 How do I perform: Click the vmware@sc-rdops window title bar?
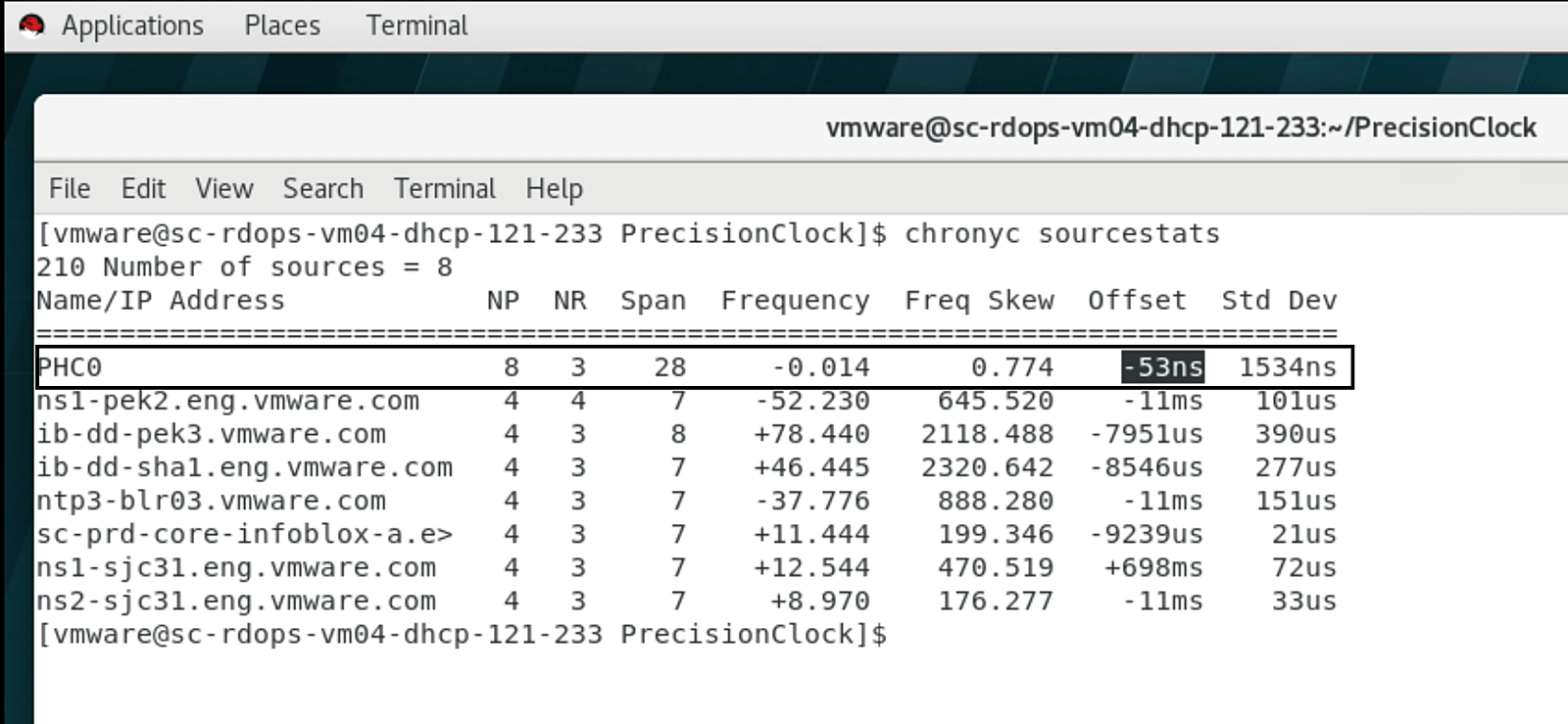(1180, 128)
